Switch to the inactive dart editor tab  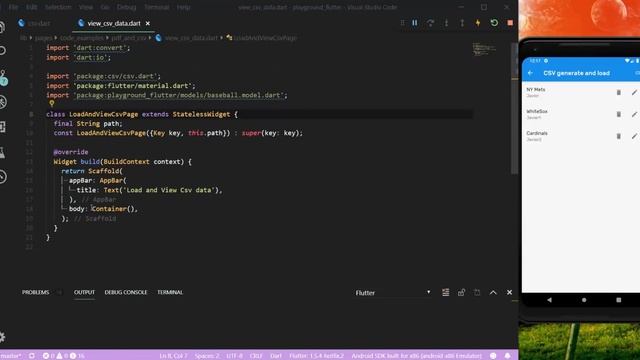point(35,23)
